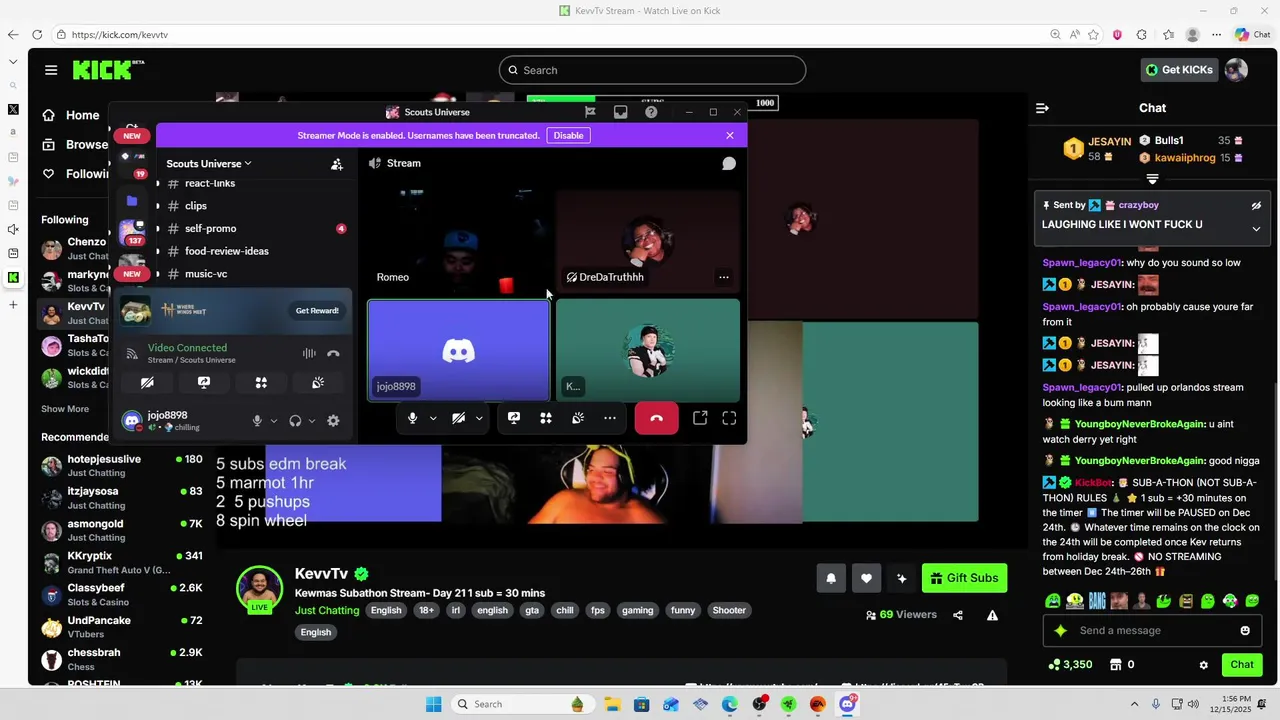Toggle screen share in voice connection panel
This screenshot has height=720, width=1280.
pos(204,382)
